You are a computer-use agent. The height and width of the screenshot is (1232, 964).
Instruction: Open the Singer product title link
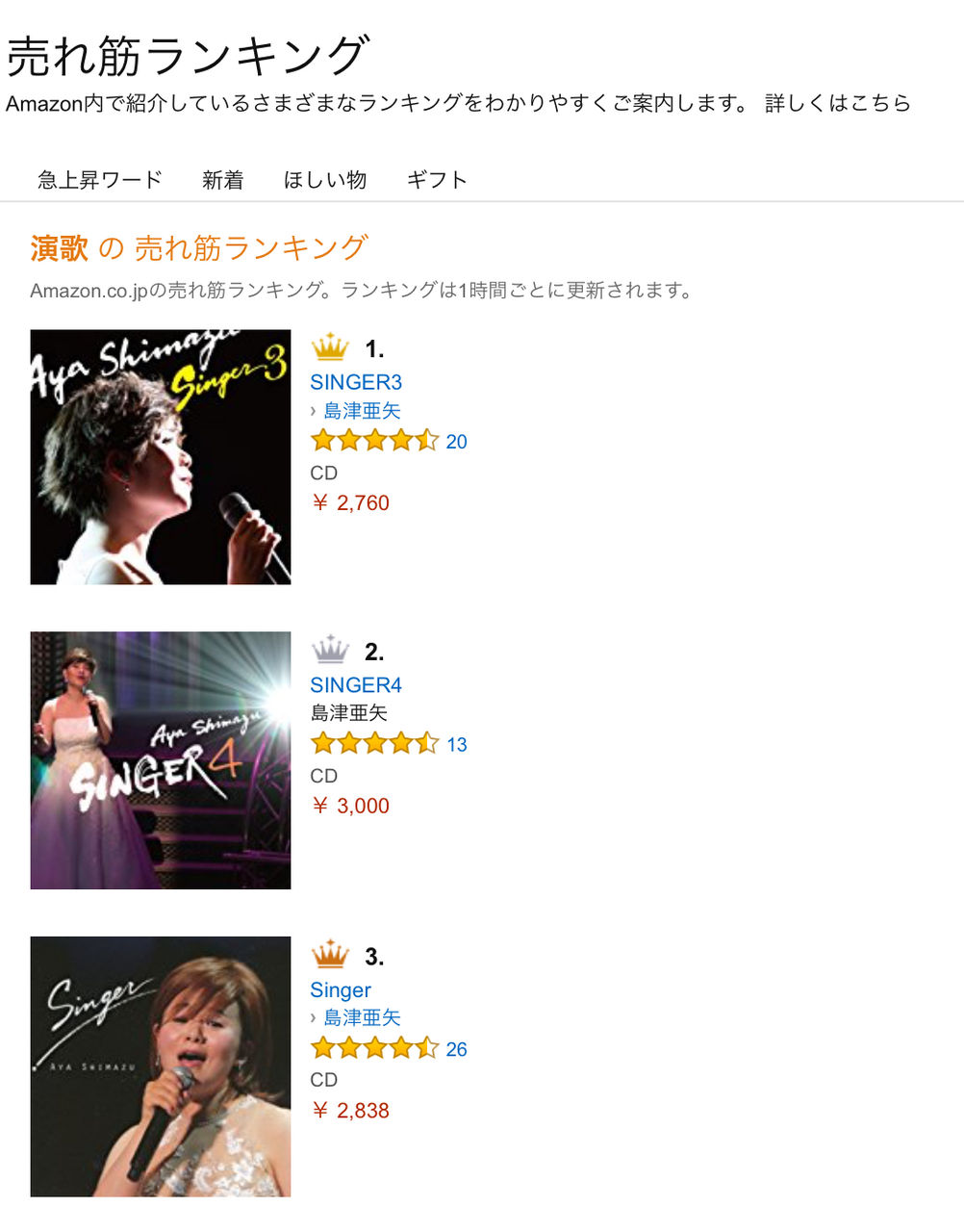click(x=341, y=989)
